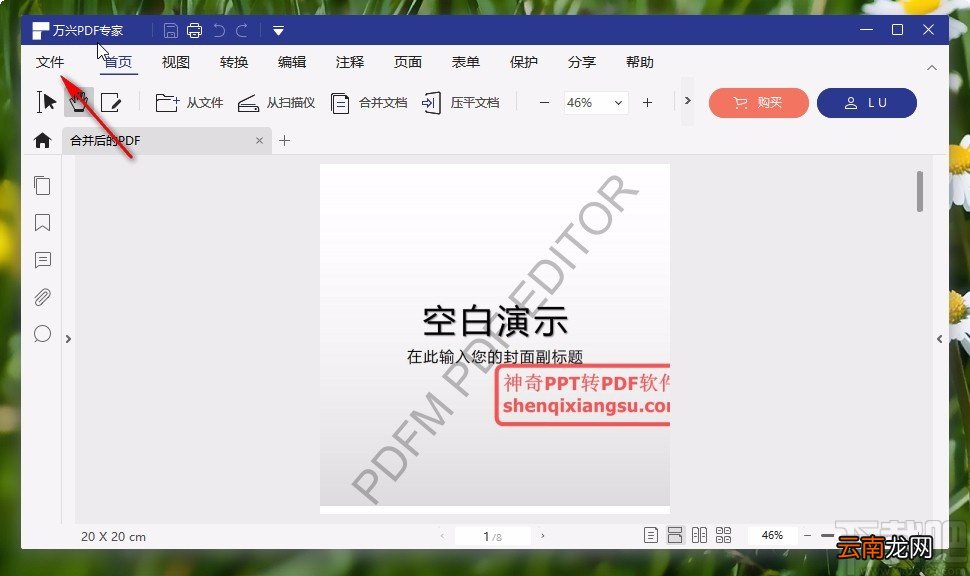Switch to the 页面 tab
970x576 pixels.
click(408, 62)
